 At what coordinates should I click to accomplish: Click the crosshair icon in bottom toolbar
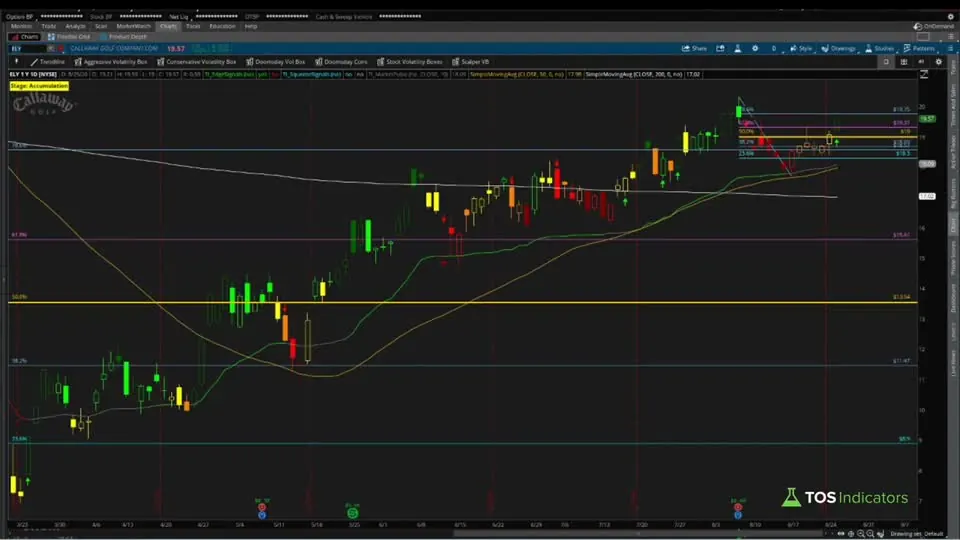tap(851, 534)
